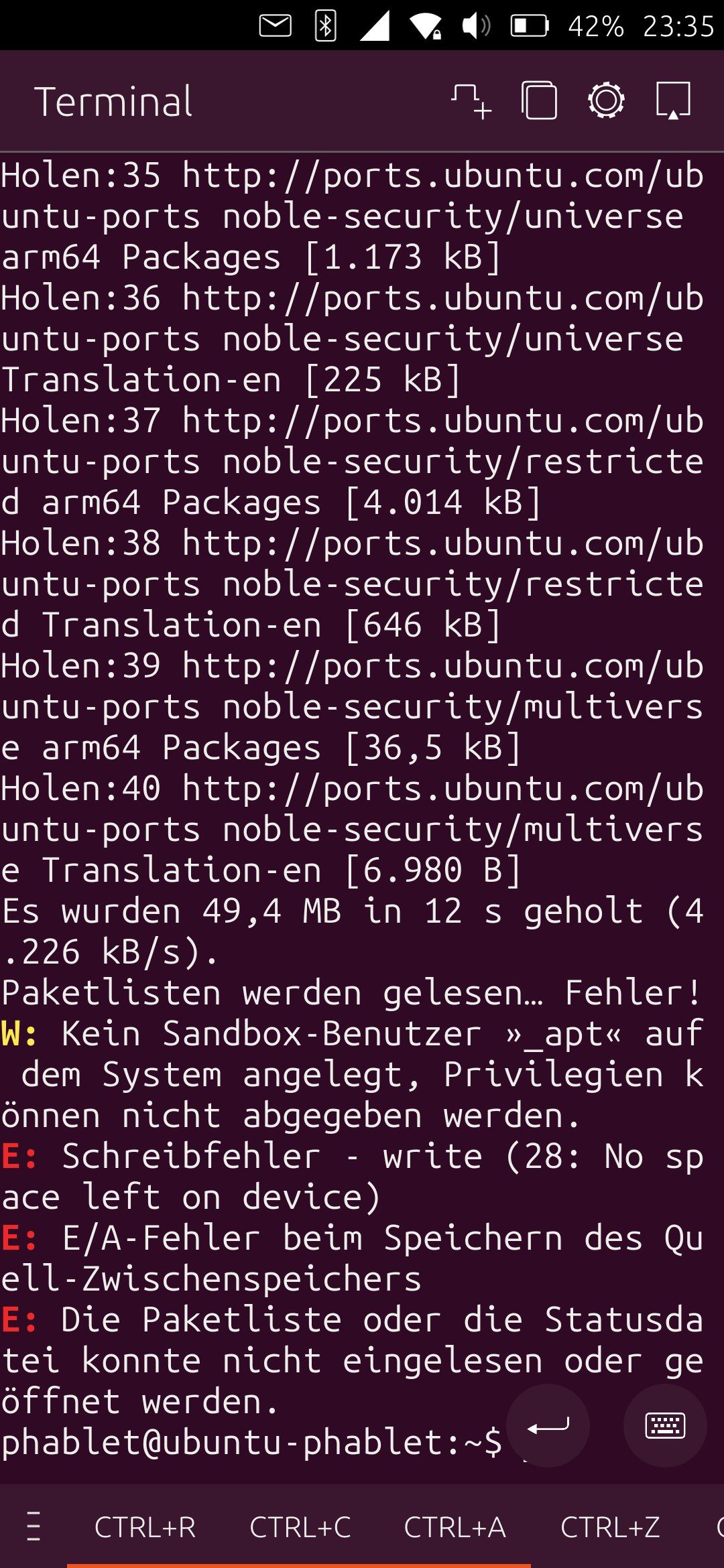Open the Wi-Fi network indicator
This screenshot has height=1568, width=724.
(425, 26)
